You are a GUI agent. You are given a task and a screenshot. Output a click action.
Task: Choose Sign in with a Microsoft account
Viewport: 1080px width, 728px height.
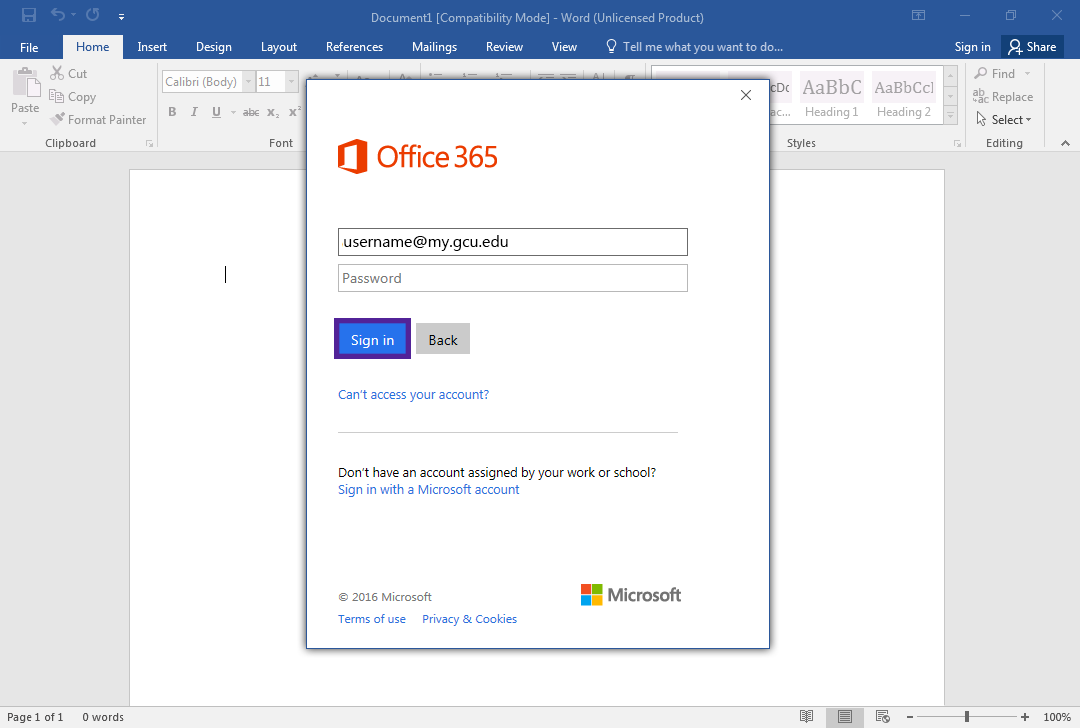tap(428, 490)
